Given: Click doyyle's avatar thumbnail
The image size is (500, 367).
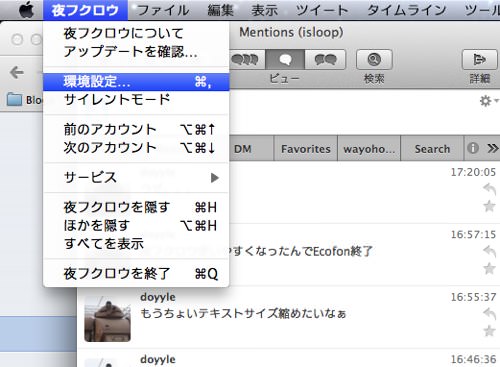Looking at the screenshot, I should (x=107, y=319).
